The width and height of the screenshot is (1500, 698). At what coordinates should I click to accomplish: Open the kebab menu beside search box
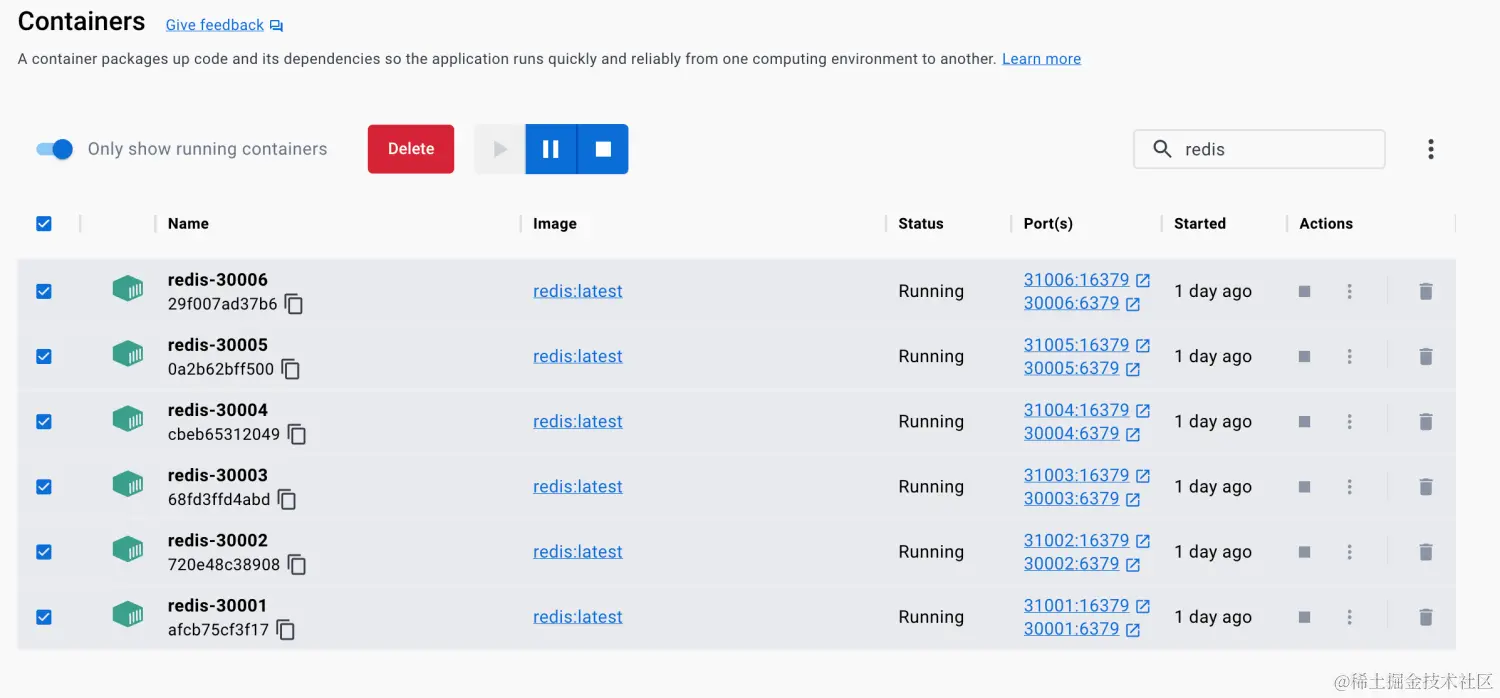click(1431, 149)
